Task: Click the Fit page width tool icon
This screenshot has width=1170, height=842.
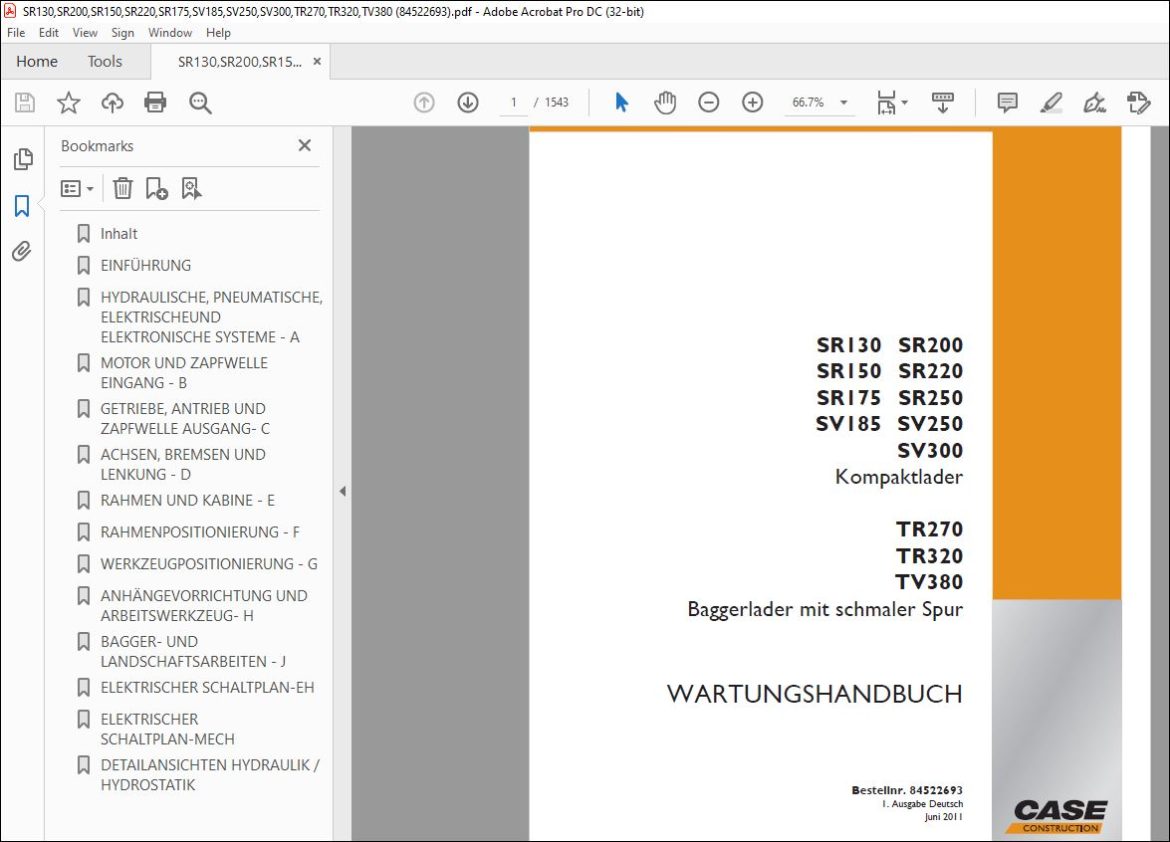Action: pyautogui.click(x=886, y=102)
